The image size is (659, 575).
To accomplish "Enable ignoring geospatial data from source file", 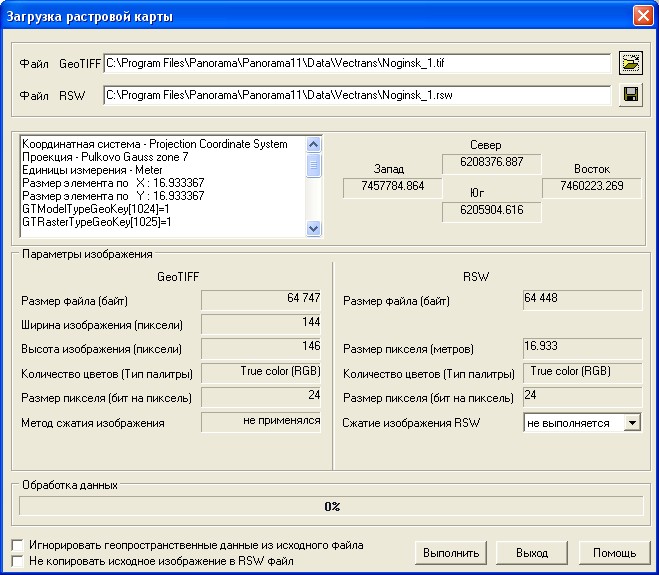I will click(17, 545).
